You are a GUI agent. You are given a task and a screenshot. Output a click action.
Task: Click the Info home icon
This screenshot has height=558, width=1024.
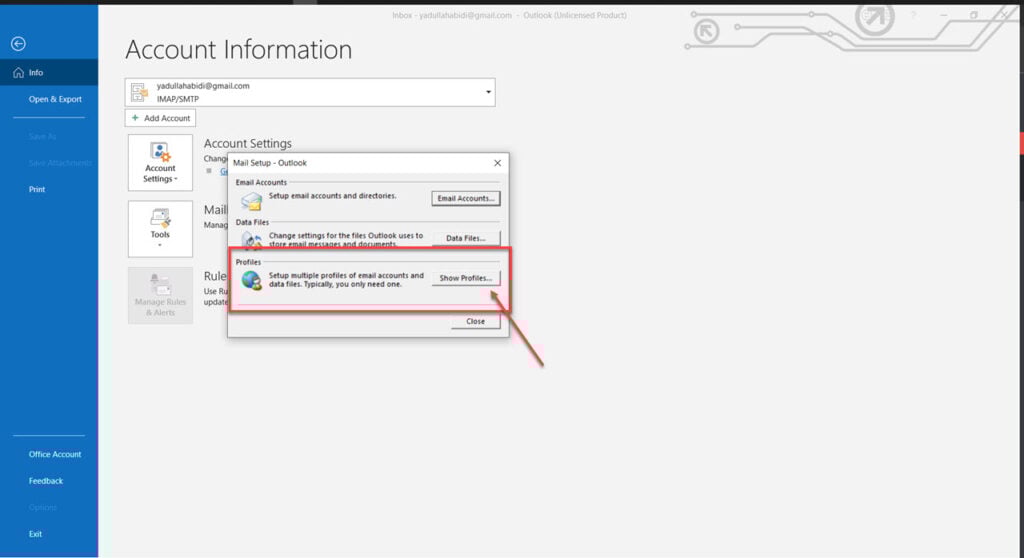click(x=18, y=73)
